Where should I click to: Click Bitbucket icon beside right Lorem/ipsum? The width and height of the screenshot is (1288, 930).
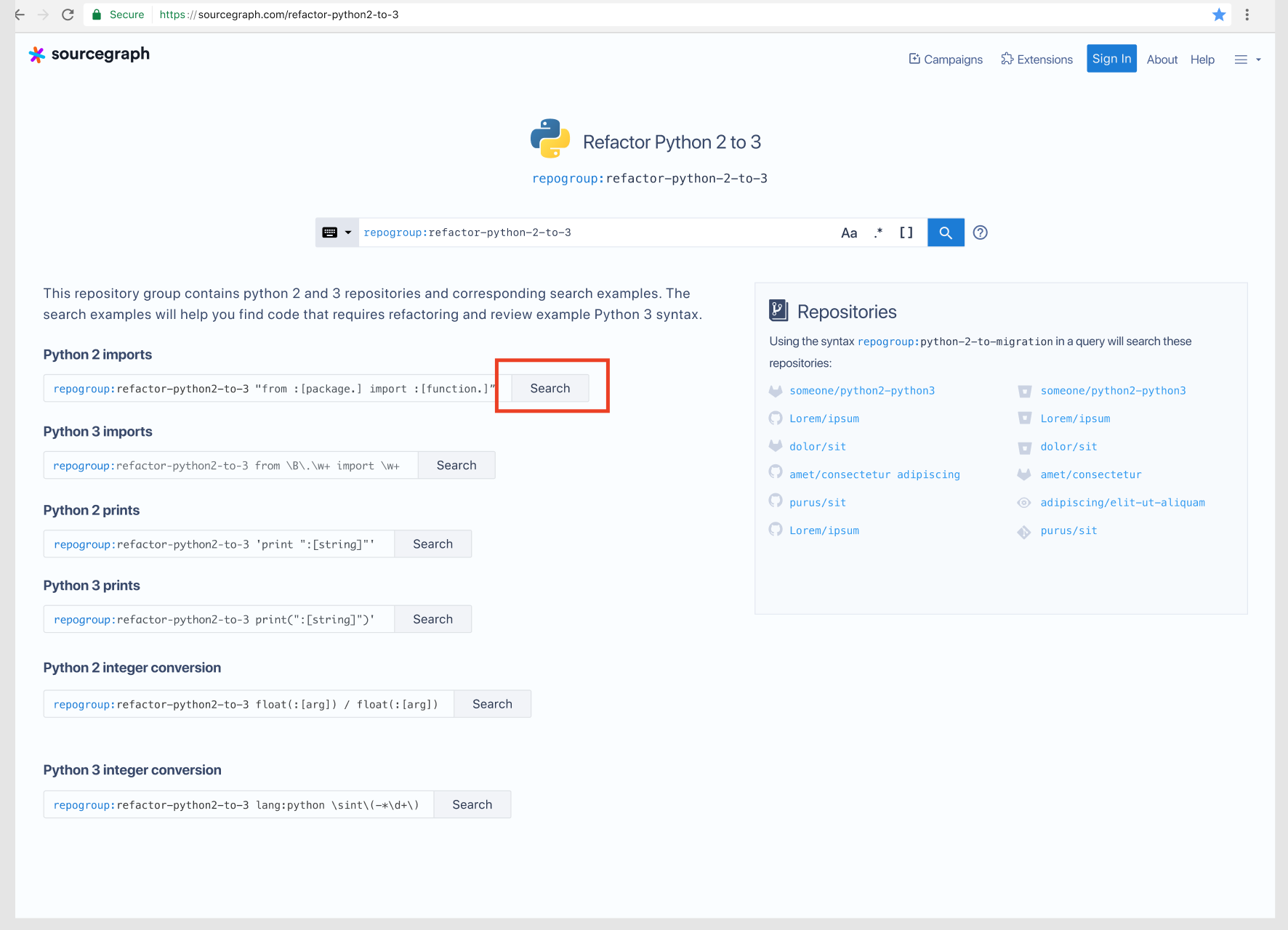click(1025, 418)
